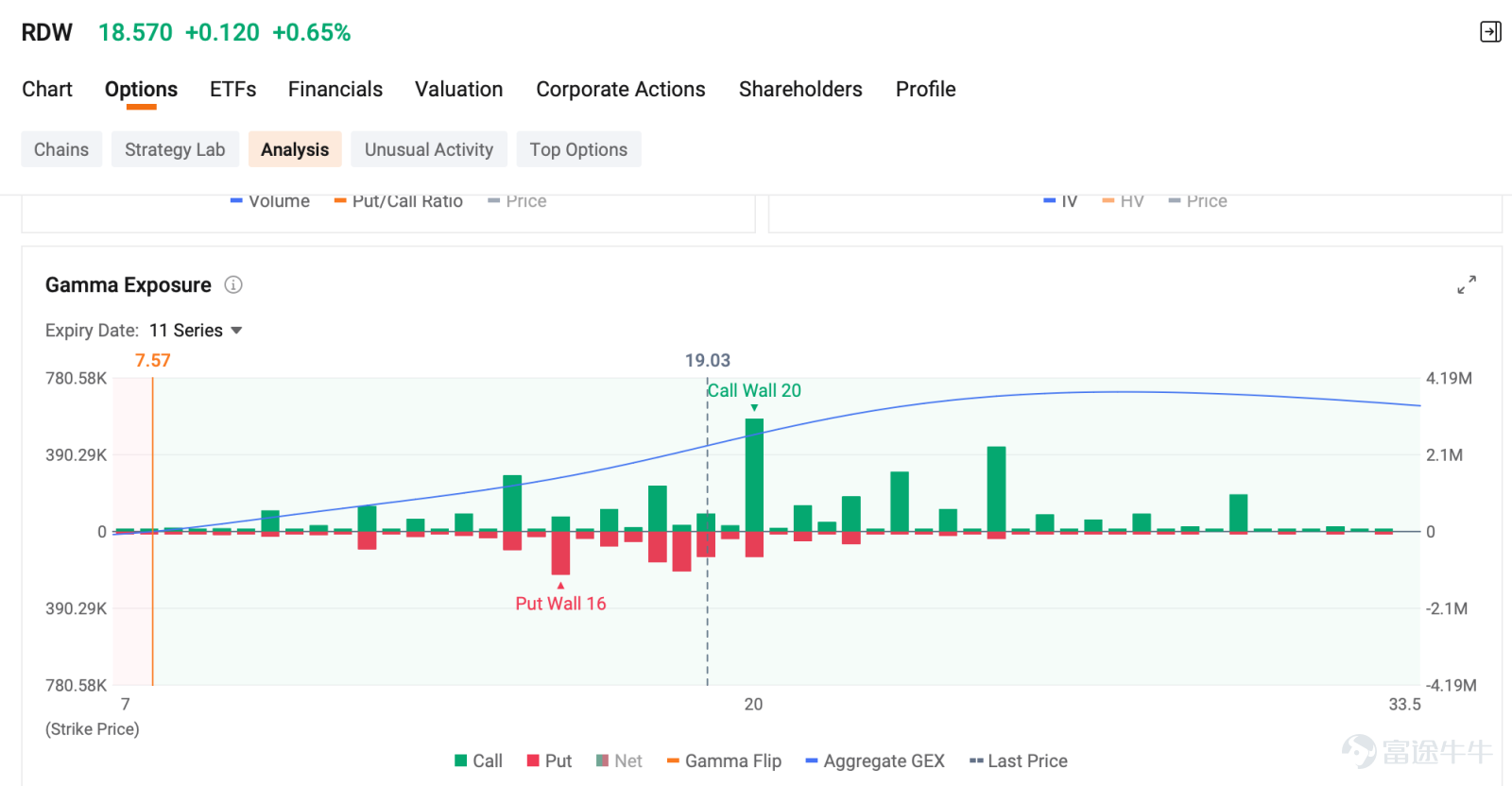Collapse the side panel via top-right arrow icon
The image size is (1512, 786).
tap(1490, 32)
